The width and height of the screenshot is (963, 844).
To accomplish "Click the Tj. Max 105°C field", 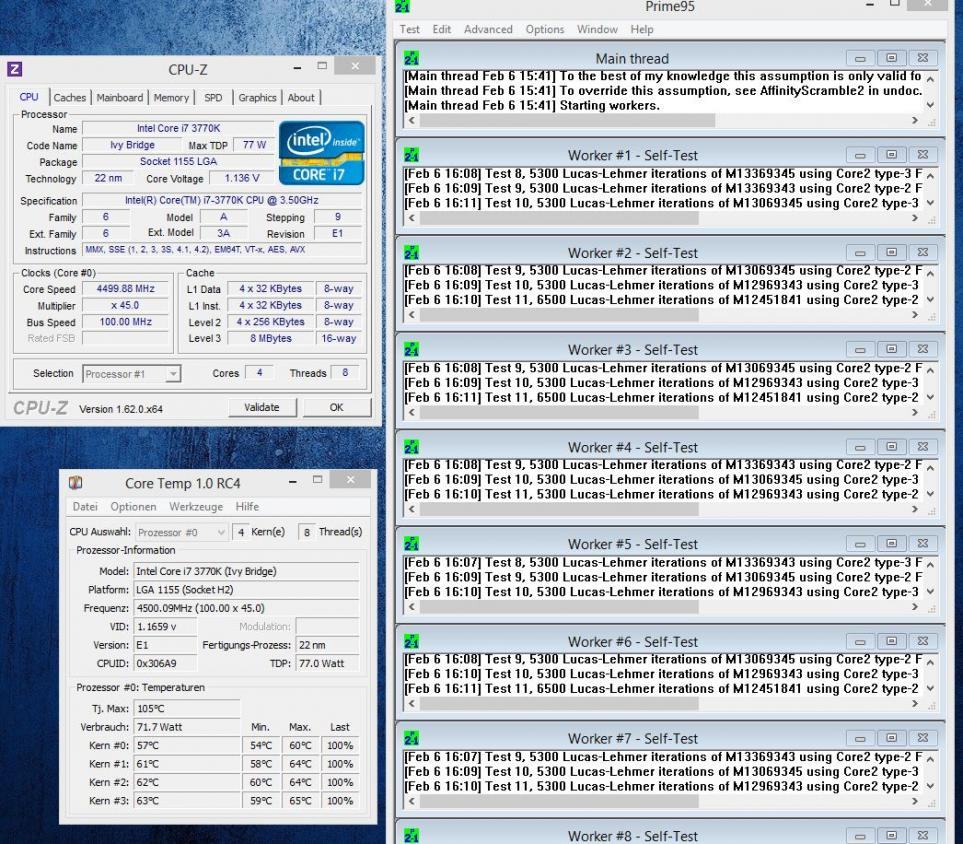I will pos(187,709).
